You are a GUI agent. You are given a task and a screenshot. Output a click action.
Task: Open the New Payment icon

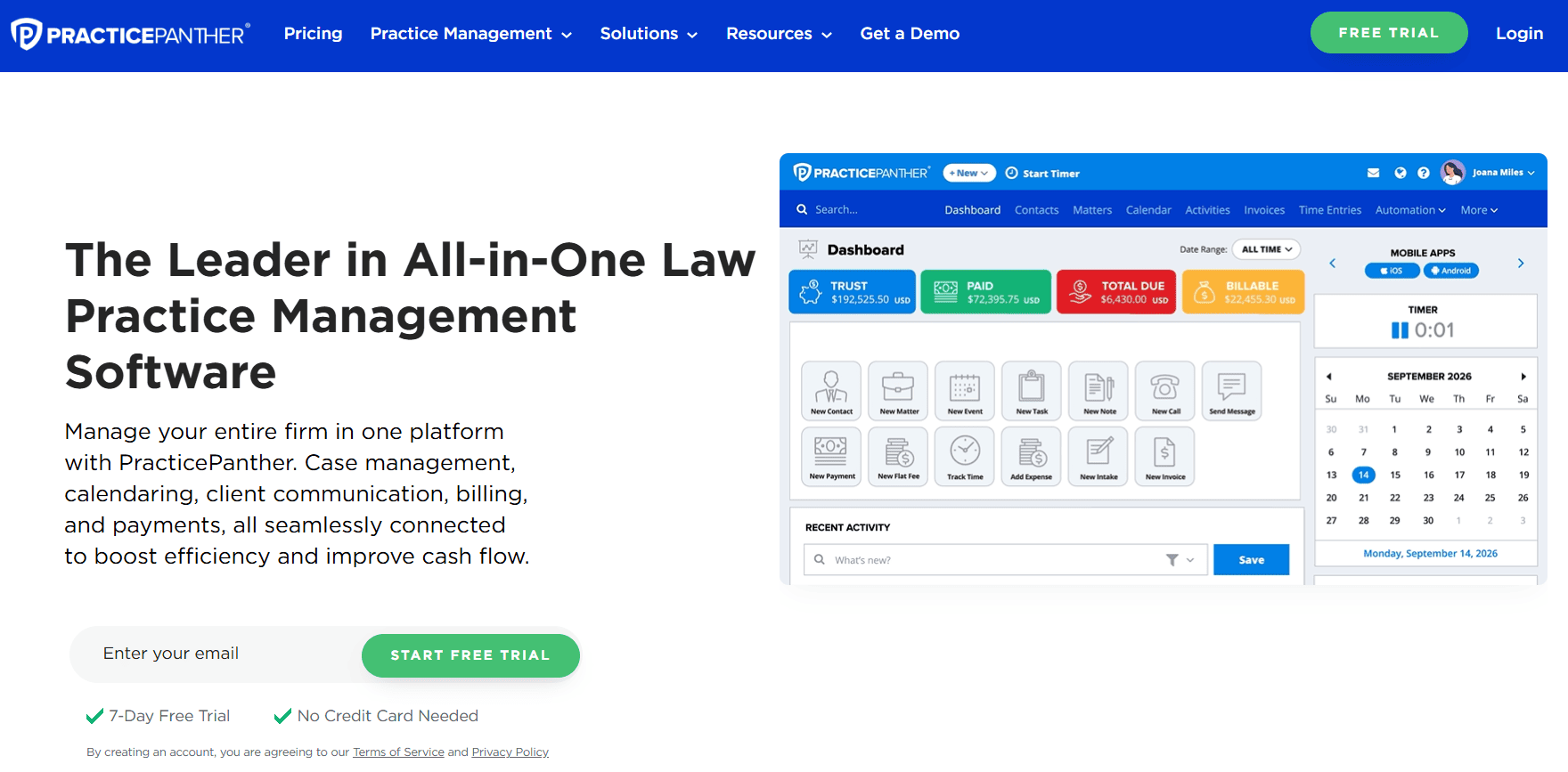point(831,456)
